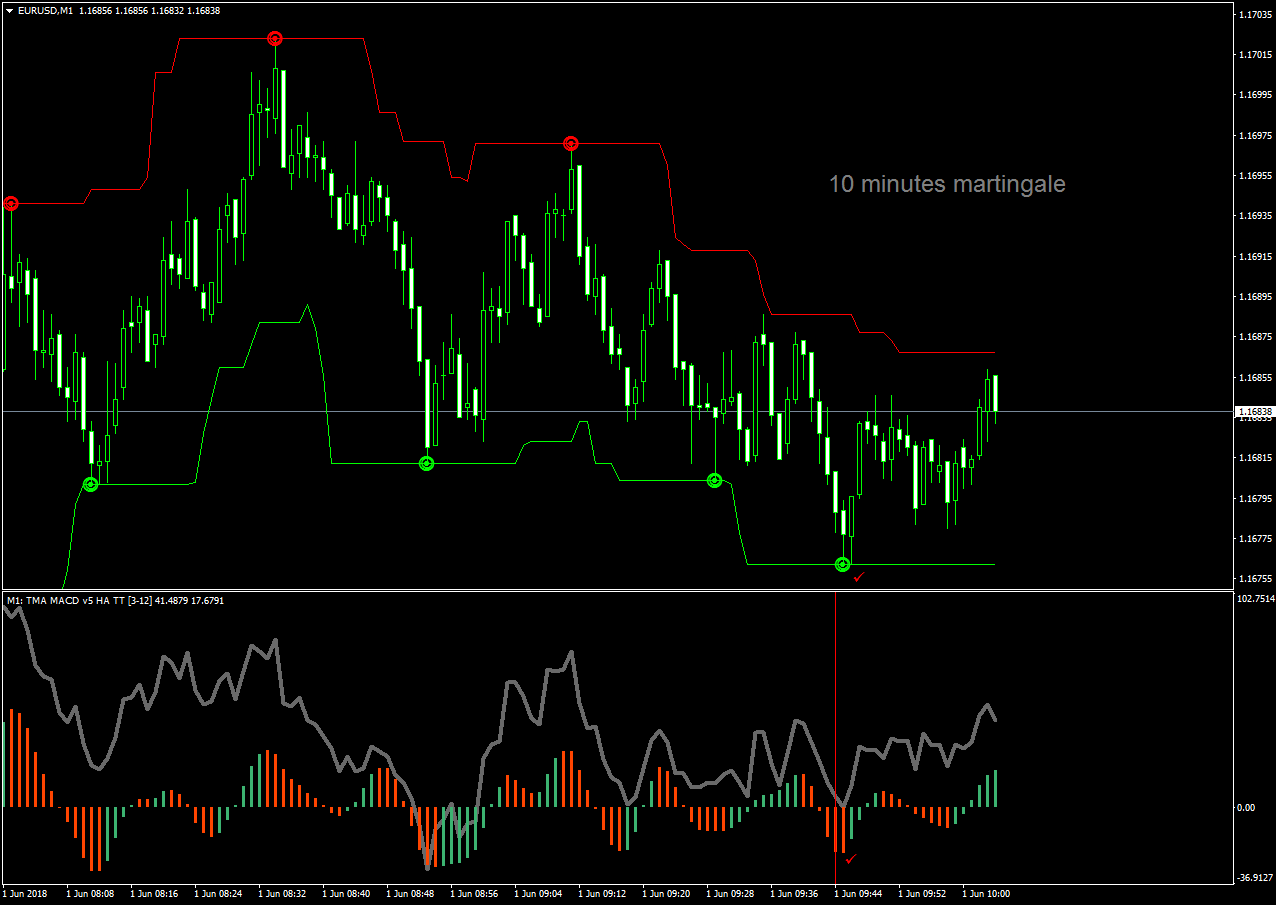Click the TMA MACD v5 HA TT indicator label

115,600
